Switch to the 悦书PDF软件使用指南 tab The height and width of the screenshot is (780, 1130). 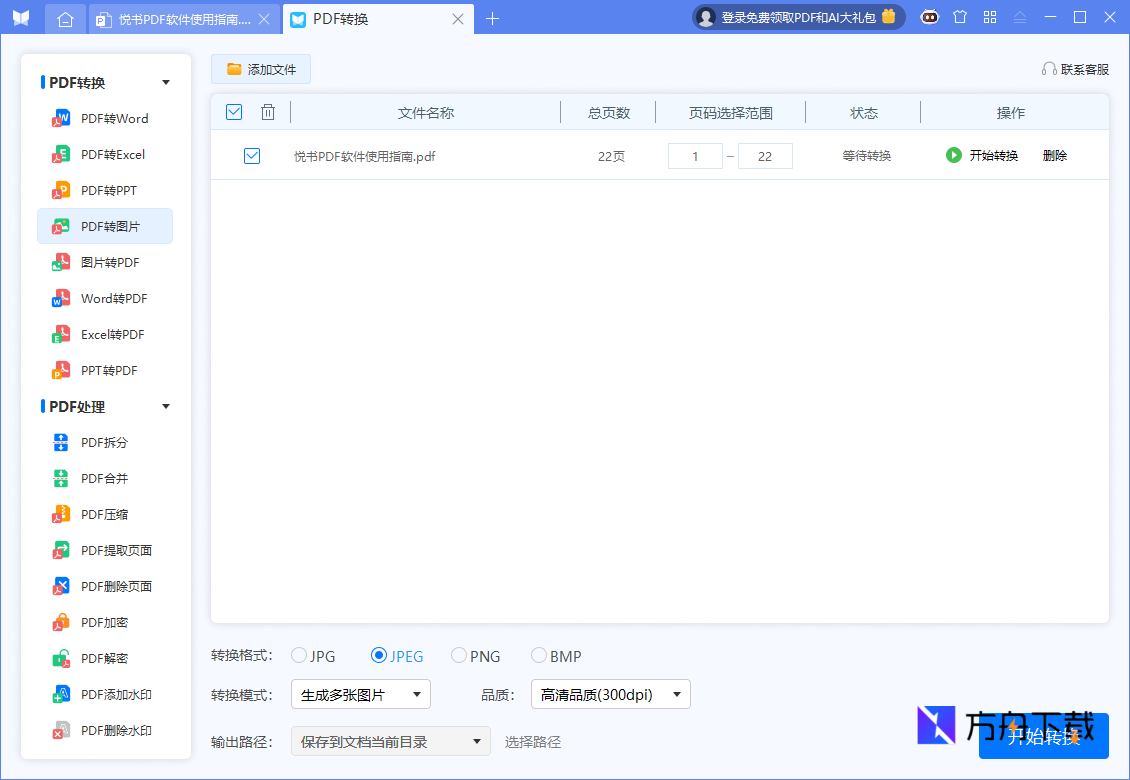[x=175, y=17]
